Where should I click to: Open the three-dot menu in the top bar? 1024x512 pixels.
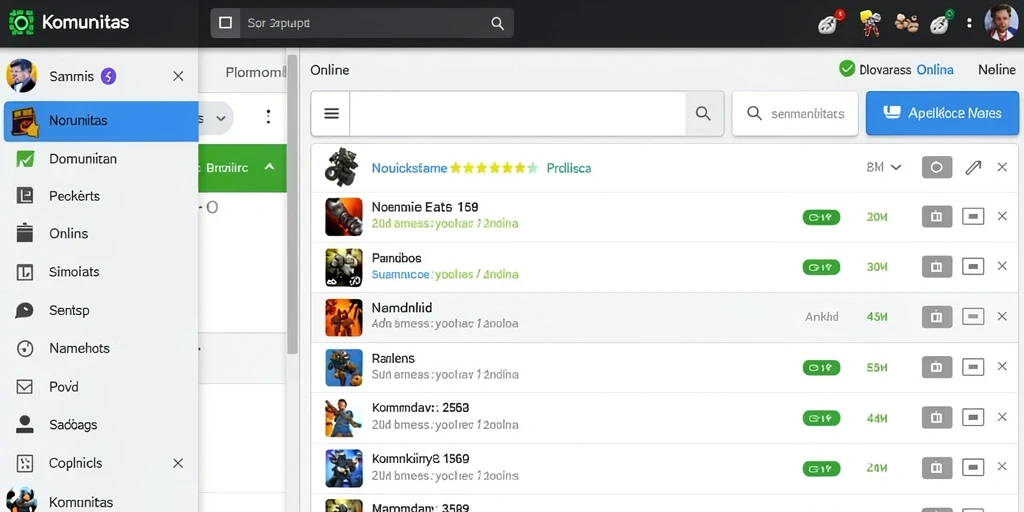click(x=969, y=23)
